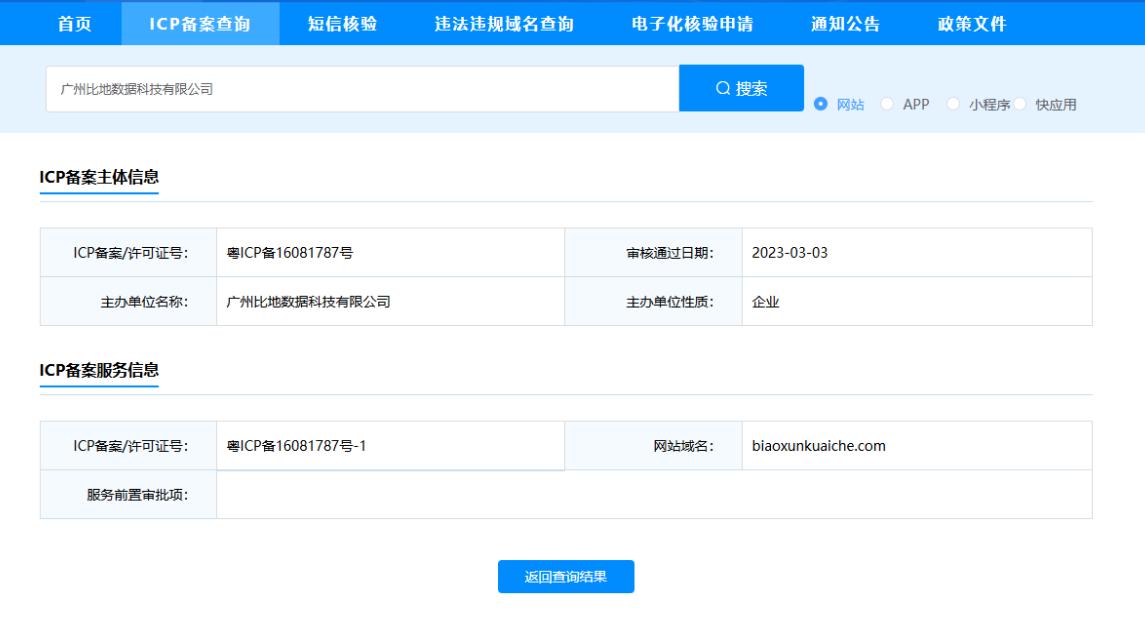1145x633 pixels.
Task: Open the 政策文件 tab
Action: coord(972,23)
